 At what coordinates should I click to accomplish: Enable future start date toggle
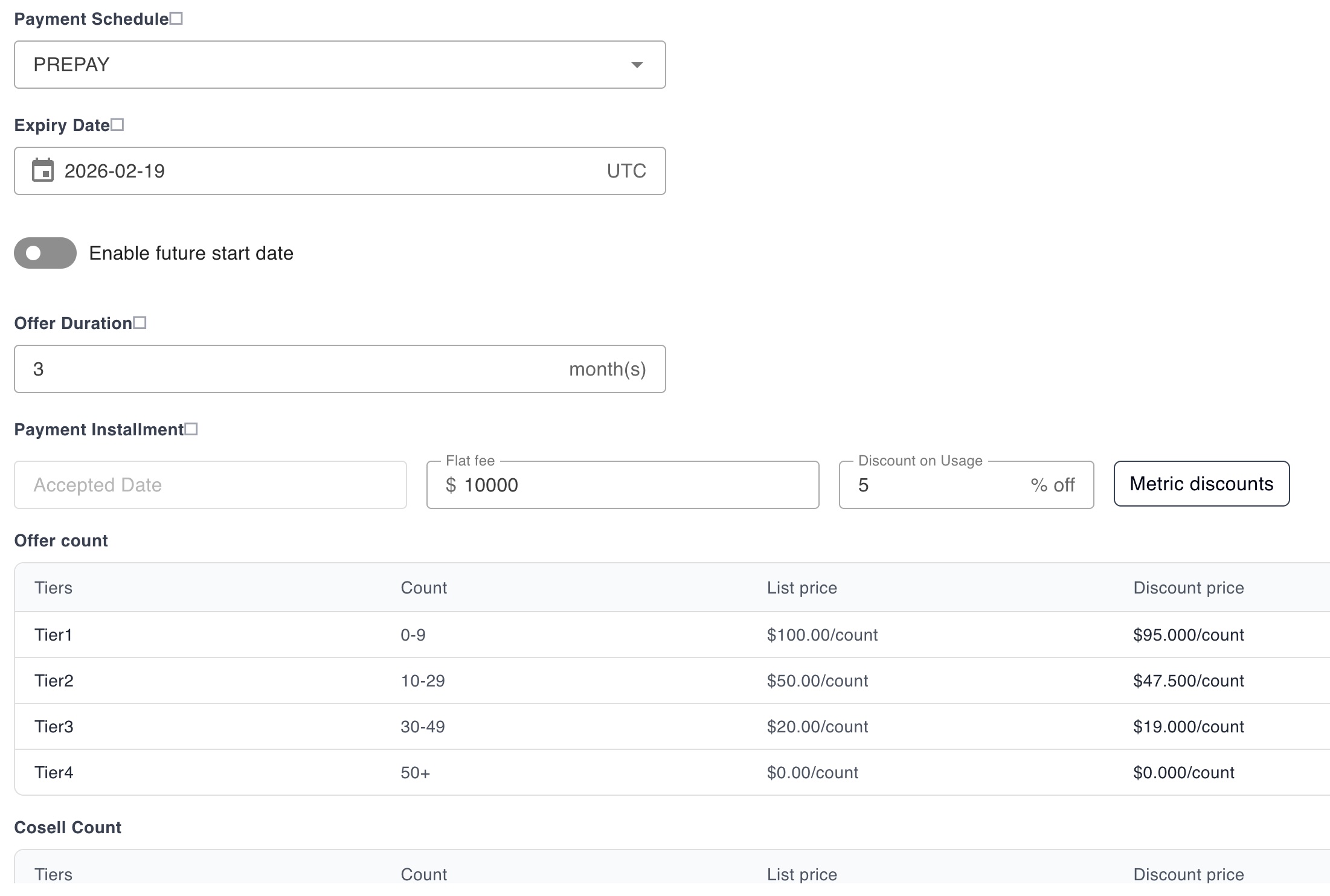45,253
